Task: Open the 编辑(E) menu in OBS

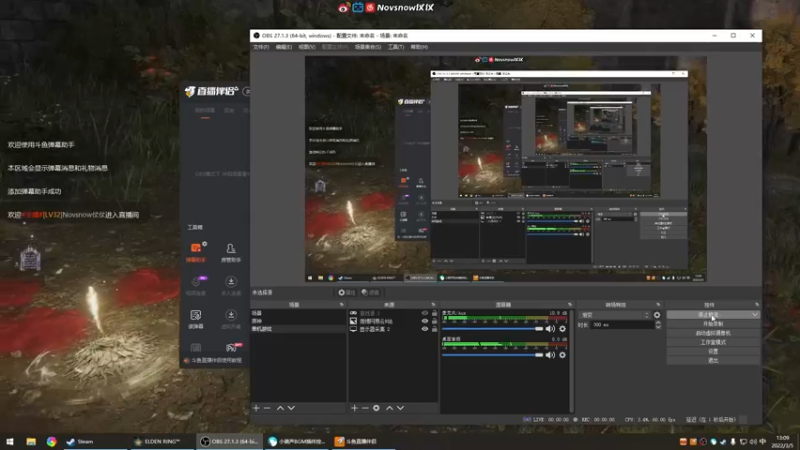Action: coord(284,47)
